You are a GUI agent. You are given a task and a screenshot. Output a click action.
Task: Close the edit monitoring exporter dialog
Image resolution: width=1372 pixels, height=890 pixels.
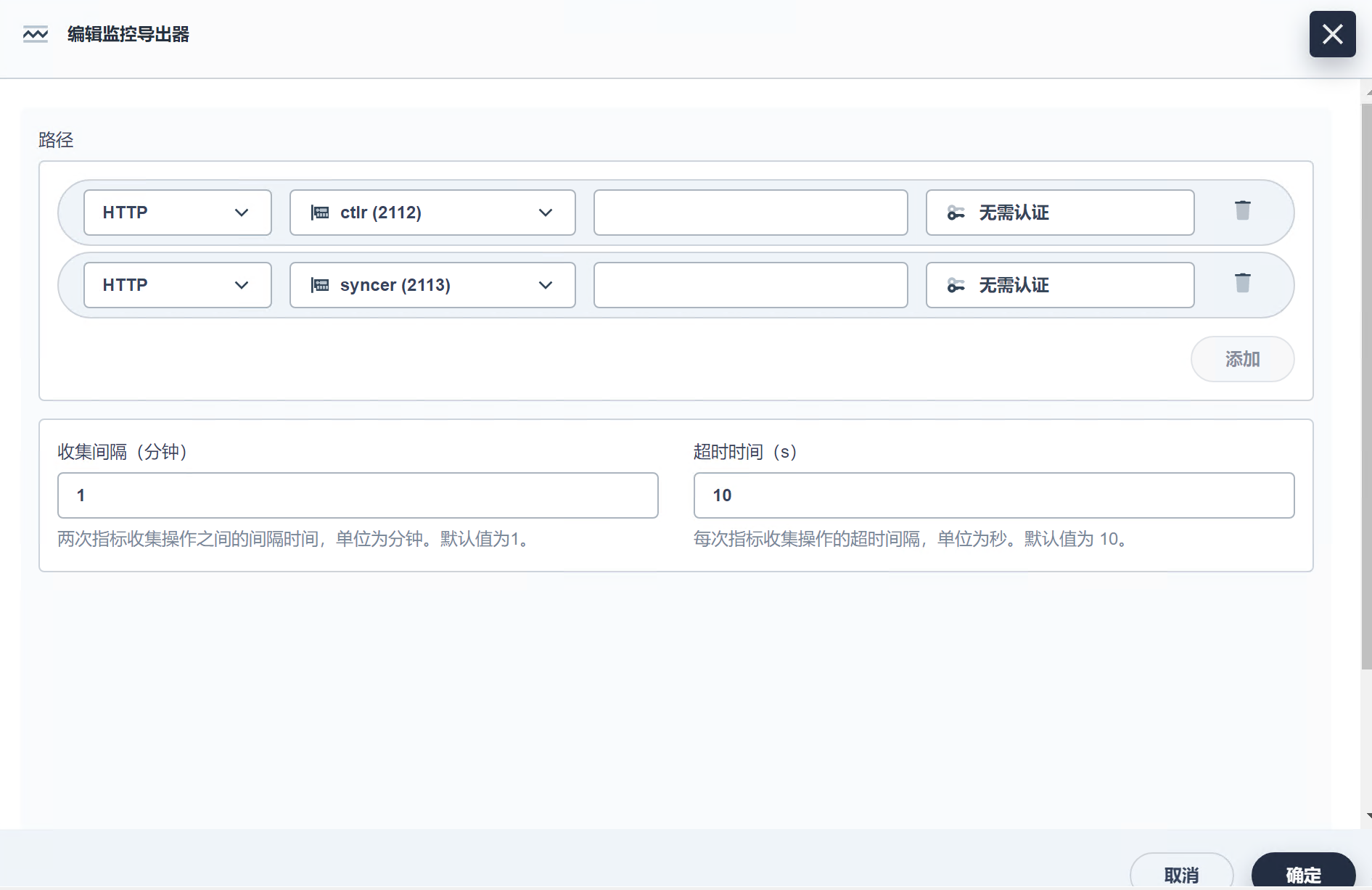pyautogui.click(x=1332, y=34)
